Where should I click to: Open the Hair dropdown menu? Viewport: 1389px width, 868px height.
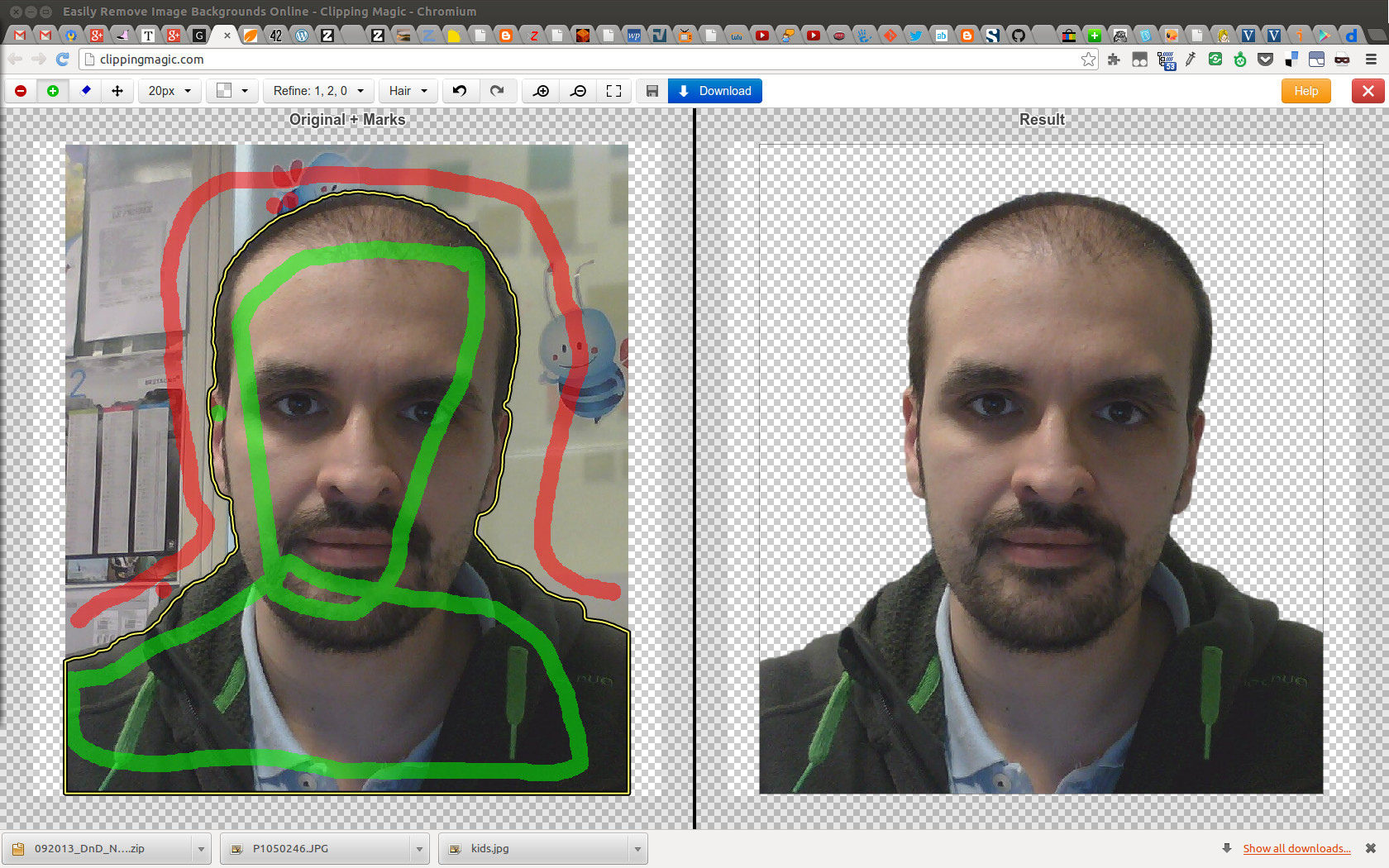coord(408,91)
